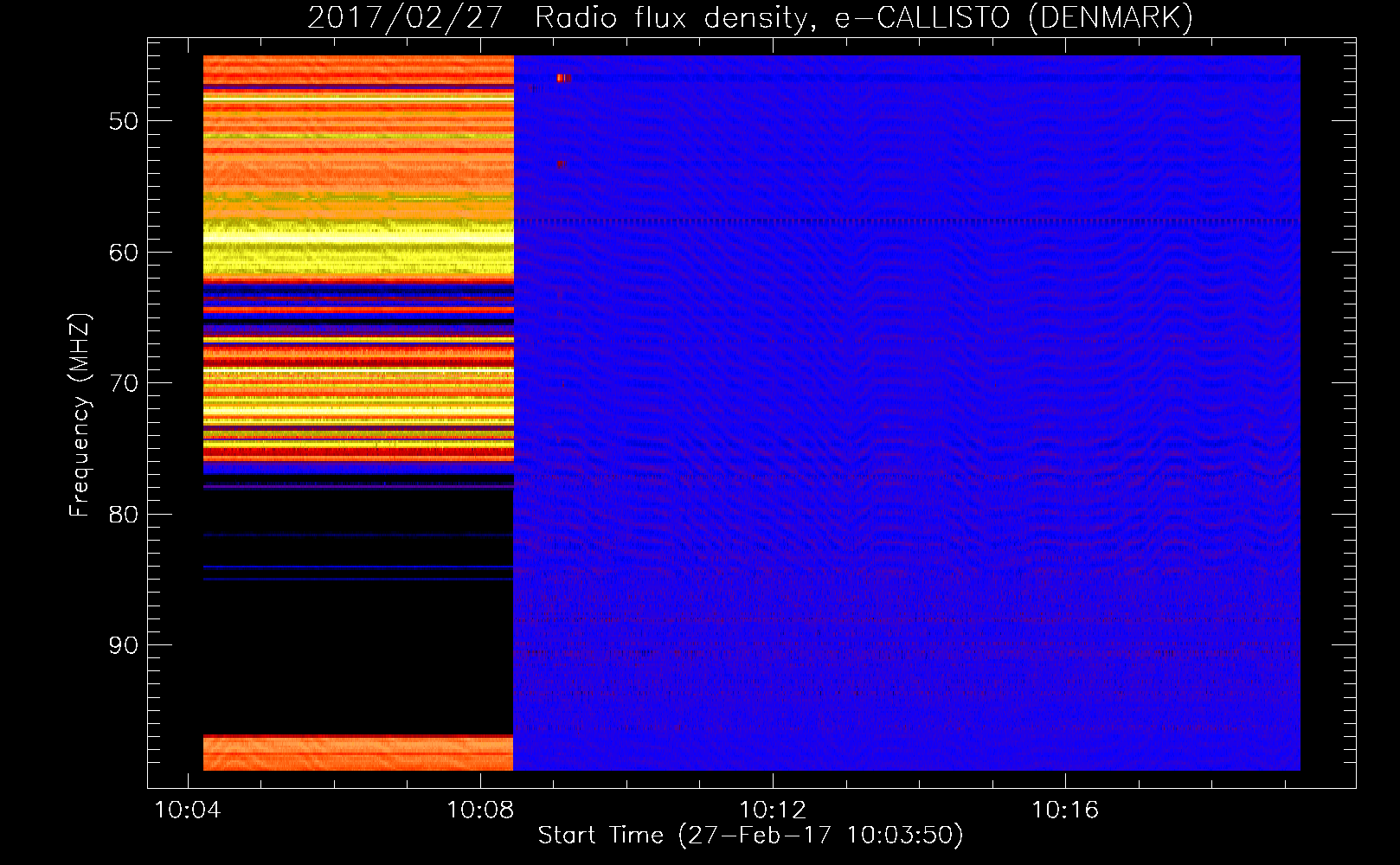Click the orange band at the spectrogram bottom left
The image size is (1400, 865).
358,753
